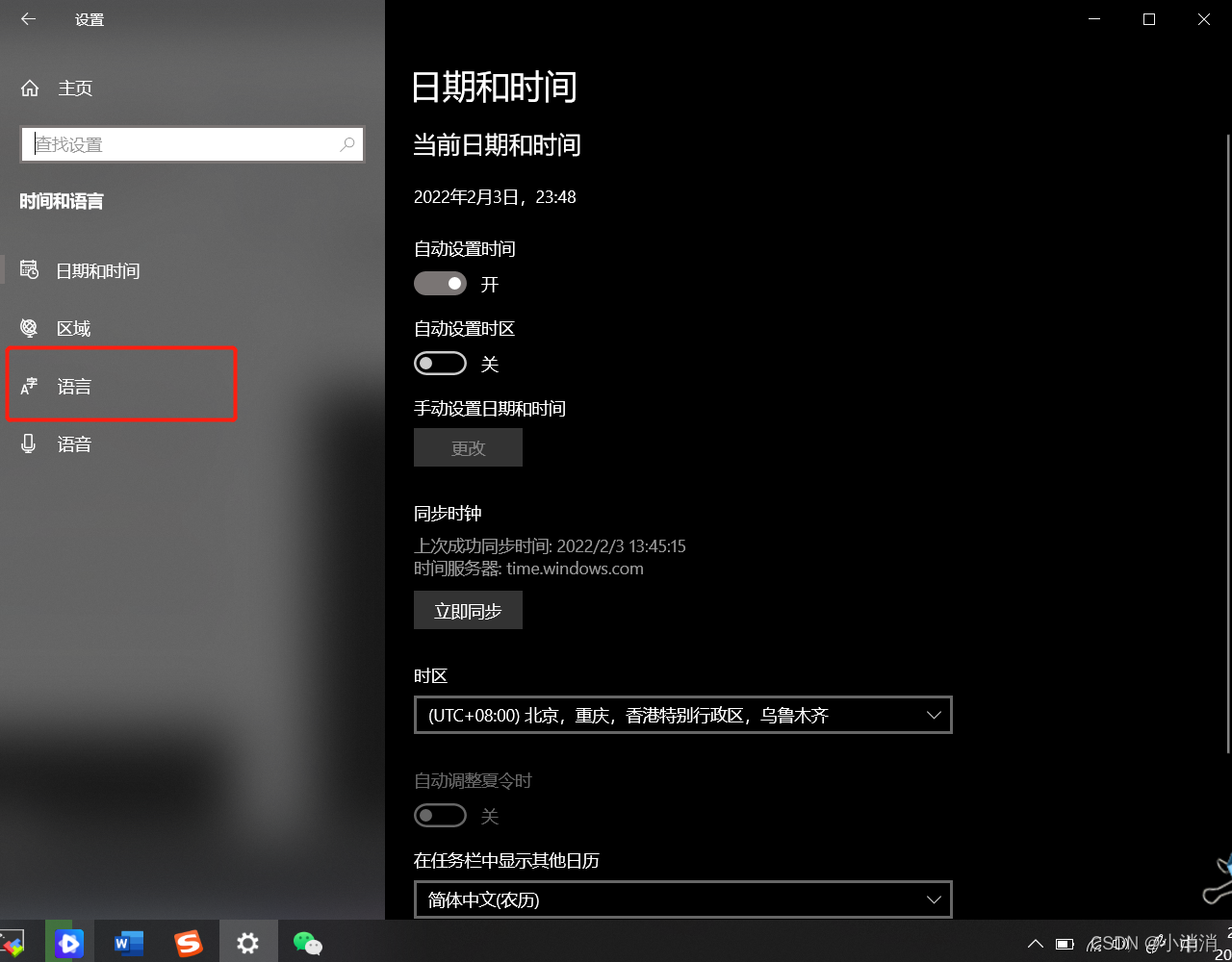Viewport: 1232px width, 962px height.
Task: Open WeChat from the taskbar
Action: [x=308, y=941]
